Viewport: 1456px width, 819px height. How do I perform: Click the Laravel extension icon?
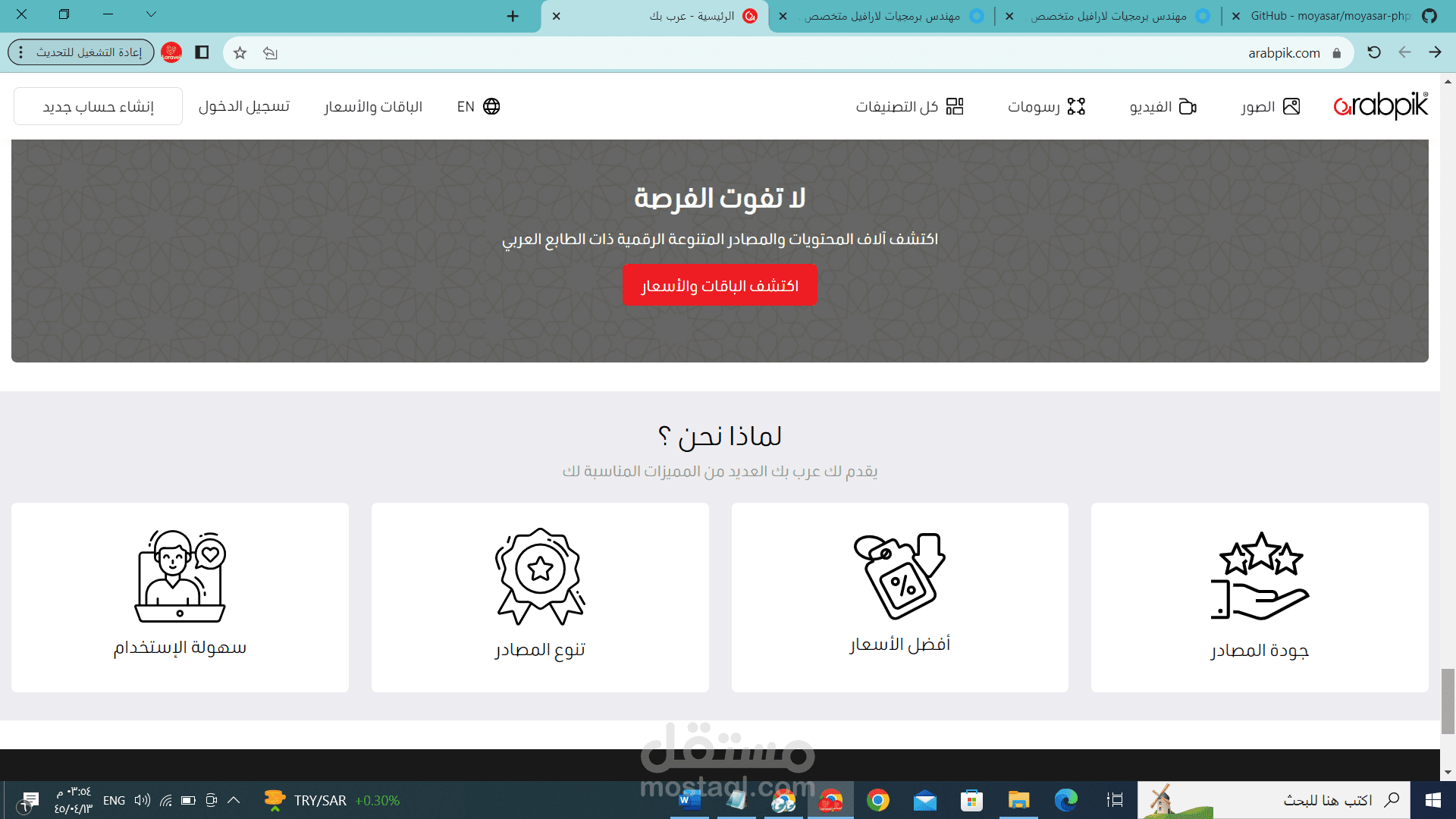[171, 52]
